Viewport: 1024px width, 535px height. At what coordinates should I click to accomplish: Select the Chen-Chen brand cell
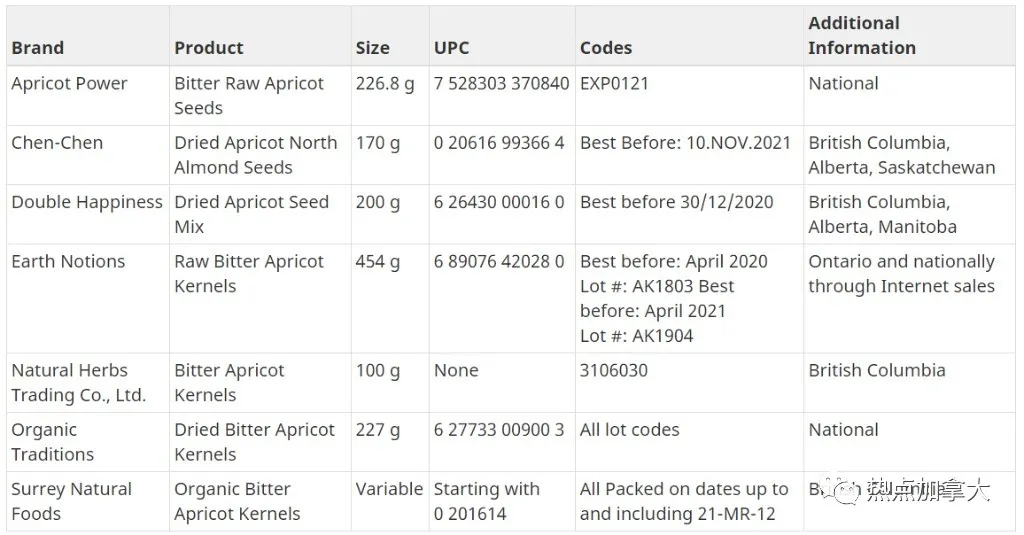click(88, 155)
